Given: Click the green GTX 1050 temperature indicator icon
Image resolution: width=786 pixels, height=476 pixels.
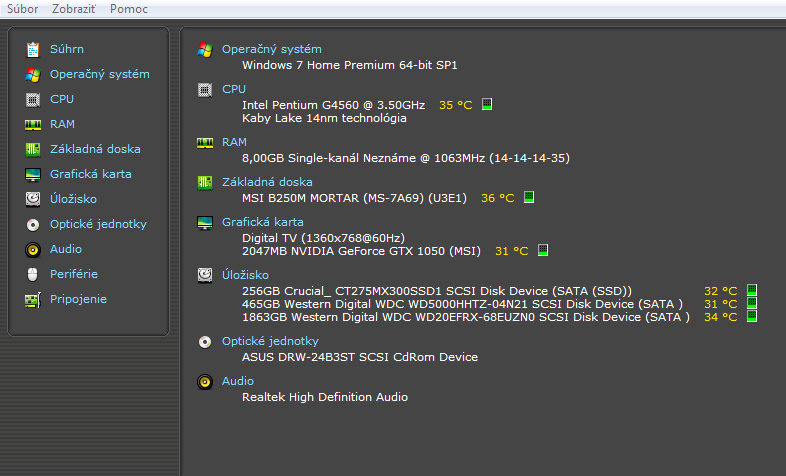Looking at the screenshot, I should click(543, 250).
